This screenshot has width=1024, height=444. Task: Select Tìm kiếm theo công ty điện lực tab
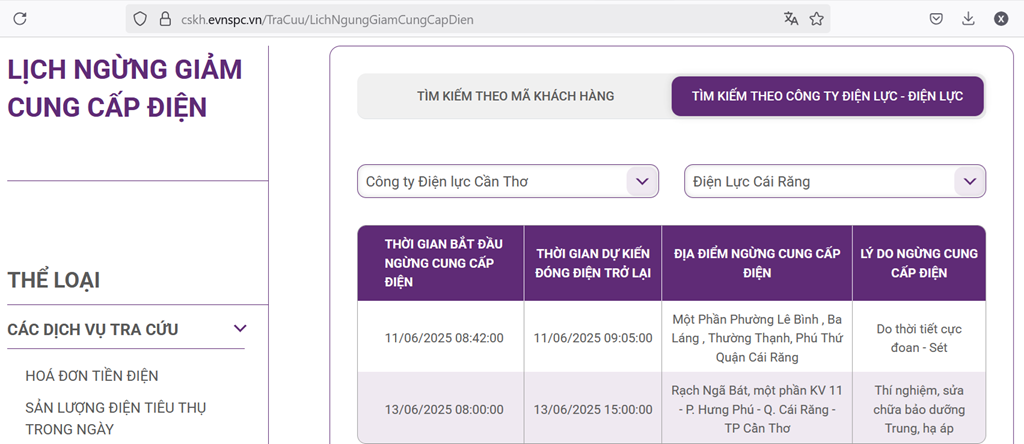tap(827, 96)
